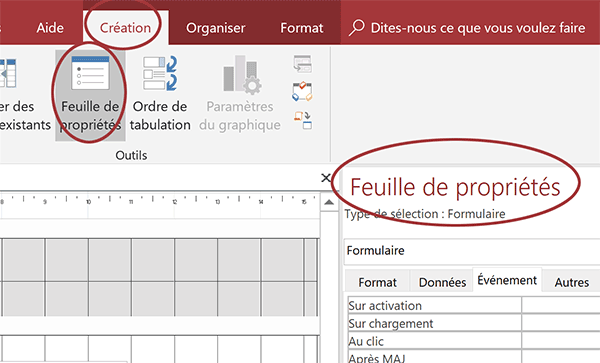Open the Format tab in the ribbon
The height and width of the screenshot is (363, 600).
tap(302, 28)
